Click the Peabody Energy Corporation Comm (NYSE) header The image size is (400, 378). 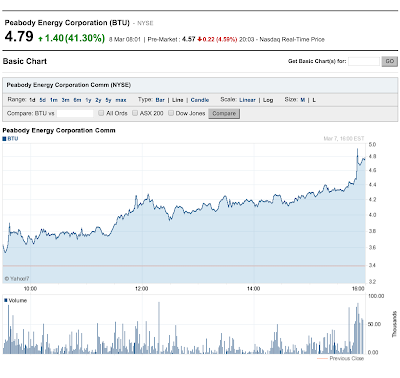pos(69,85)
